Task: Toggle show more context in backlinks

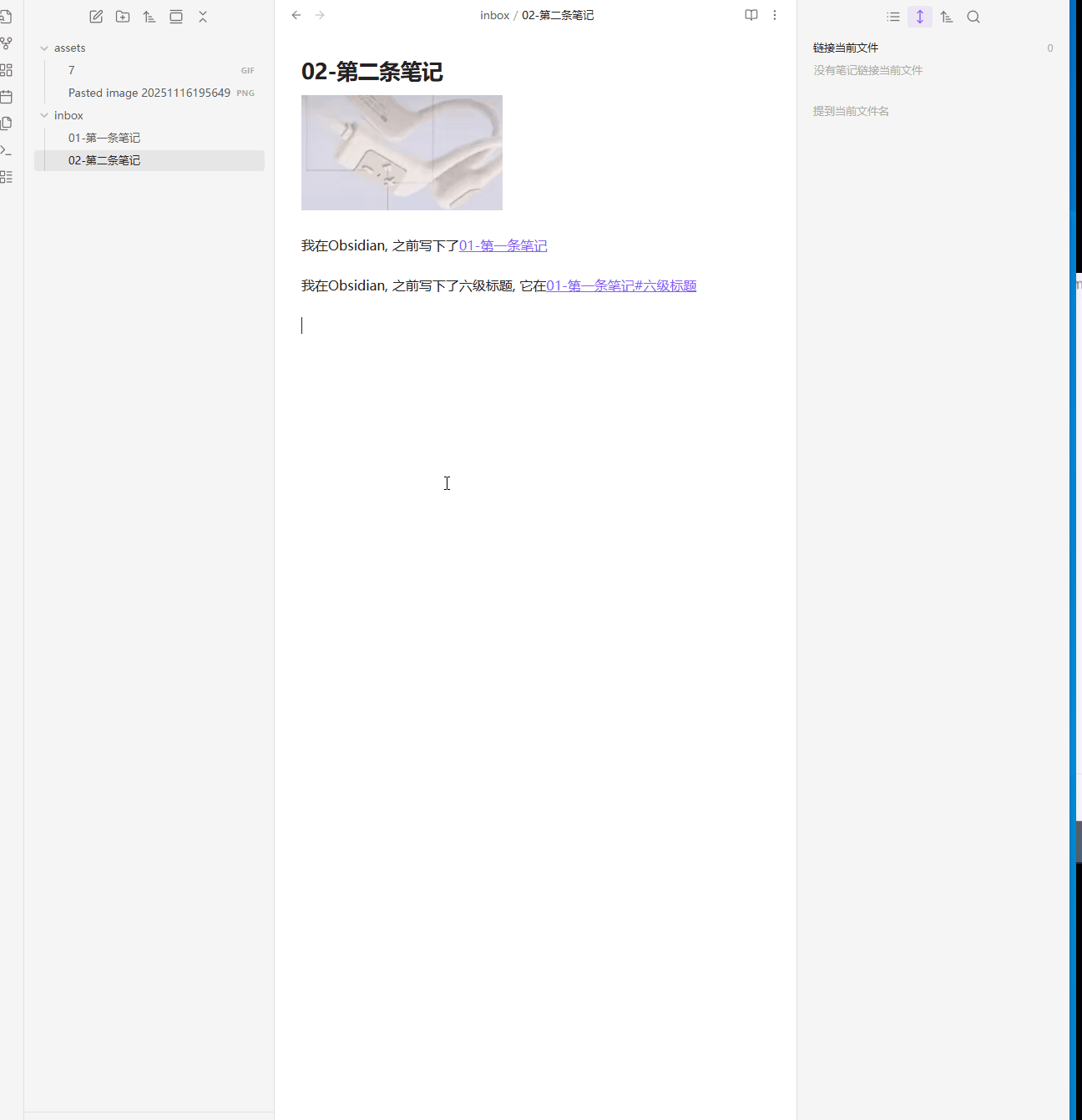Action: [920, 17]
